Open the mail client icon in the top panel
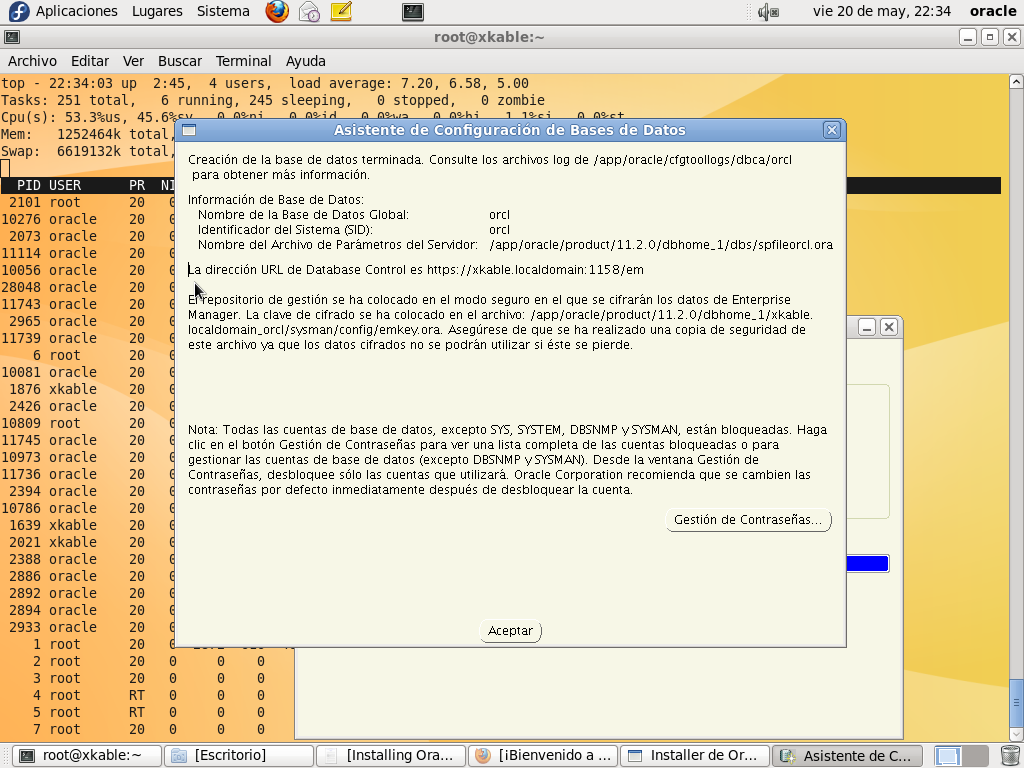This screenshot has width=1024, height=768. [309, 11]
